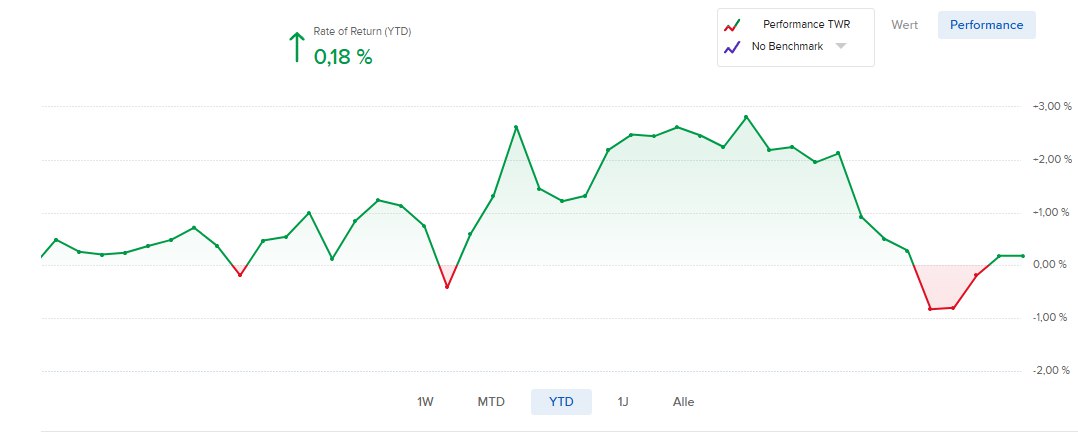Click the first red negative data point

click(x=240, y=274)
